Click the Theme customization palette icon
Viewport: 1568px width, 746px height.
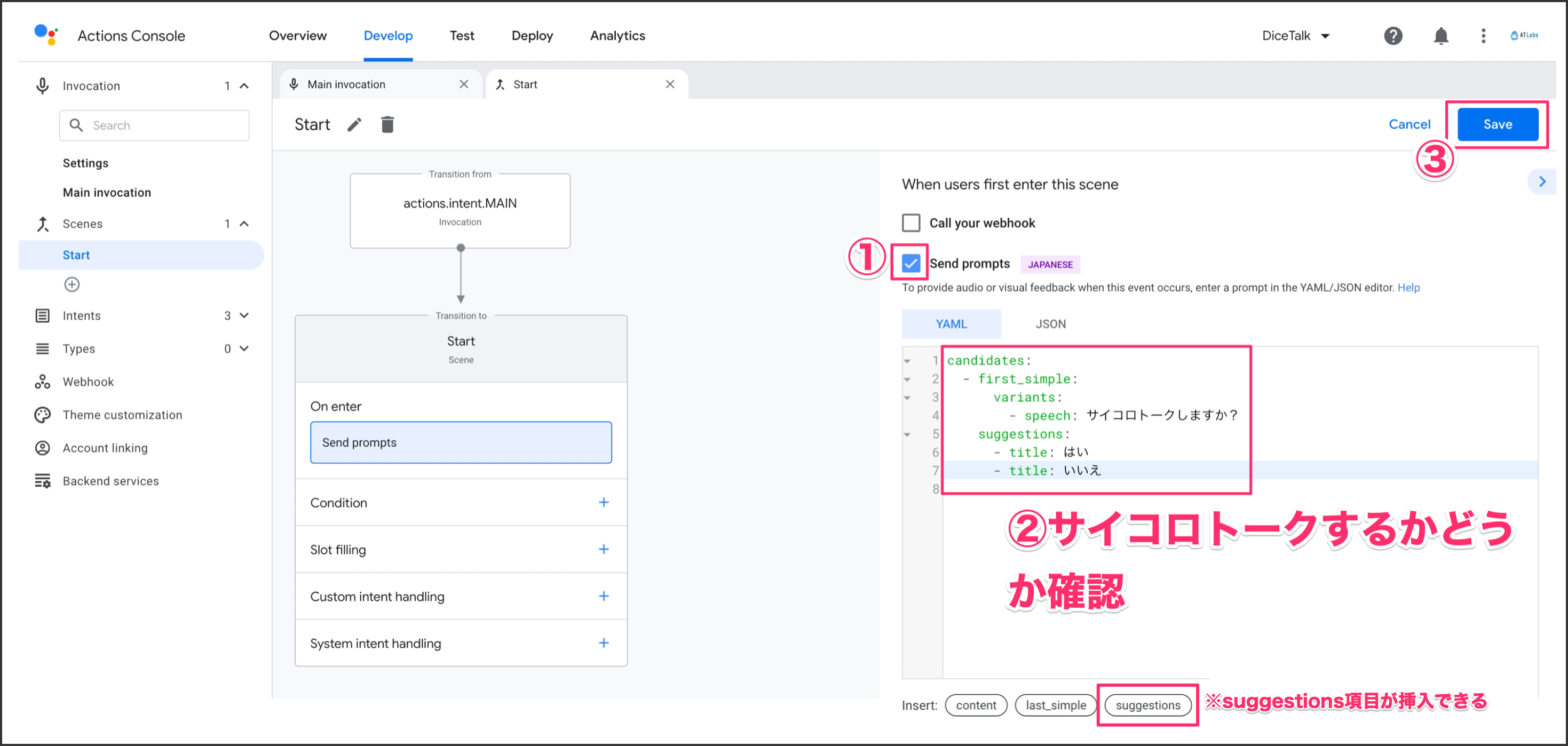[42, 415]
